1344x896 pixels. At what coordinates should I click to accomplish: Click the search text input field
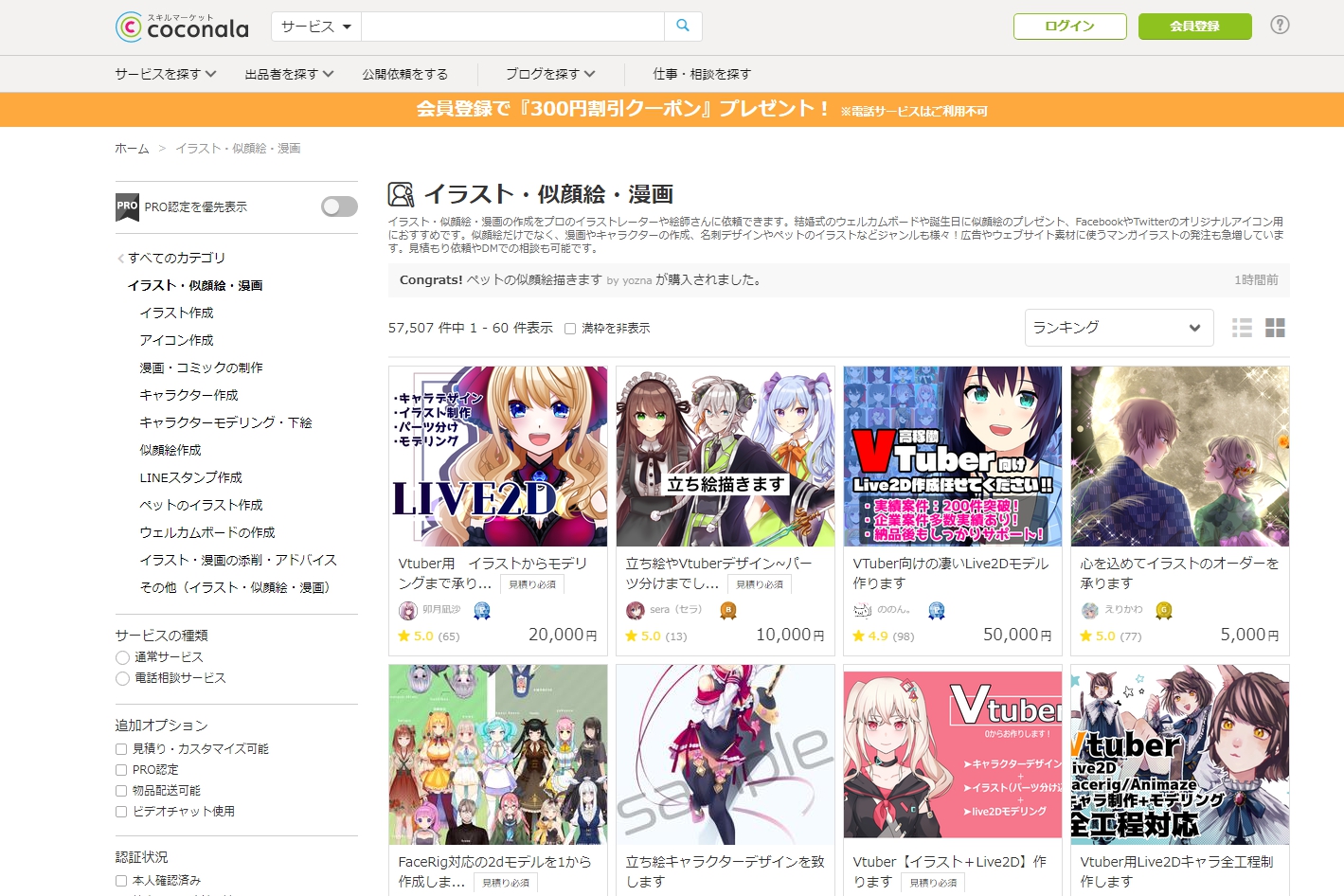(x=511, y=27)
